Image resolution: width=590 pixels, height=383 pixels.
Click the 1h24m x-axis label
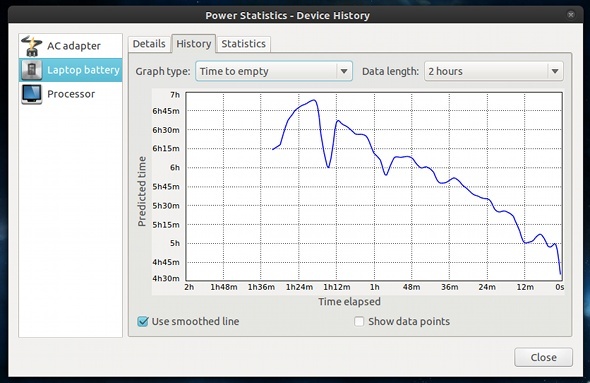(300, 287)
